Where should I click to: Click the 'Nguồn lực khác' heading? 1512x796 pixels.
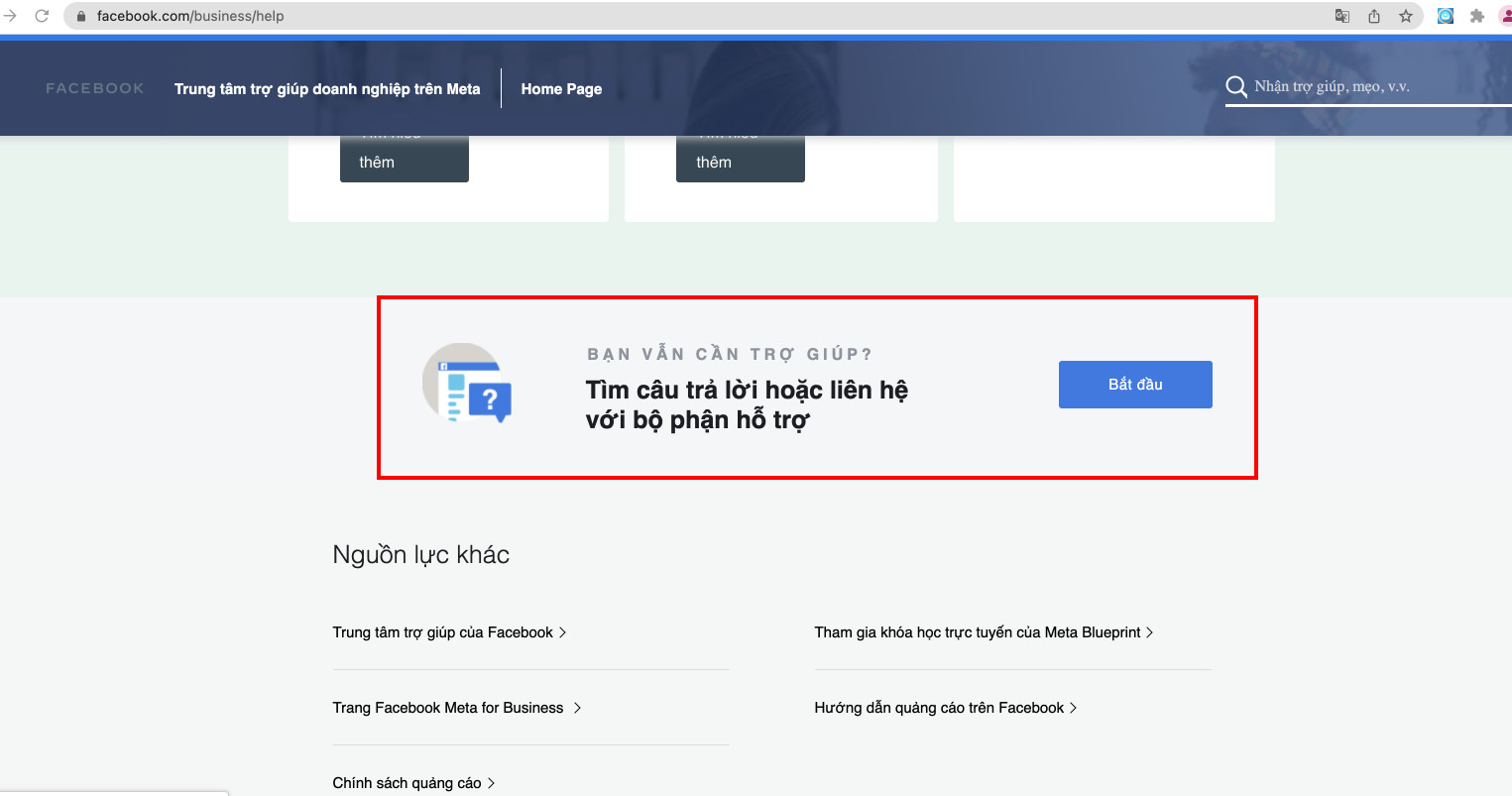pyautogui.click(x=421, y=555)
